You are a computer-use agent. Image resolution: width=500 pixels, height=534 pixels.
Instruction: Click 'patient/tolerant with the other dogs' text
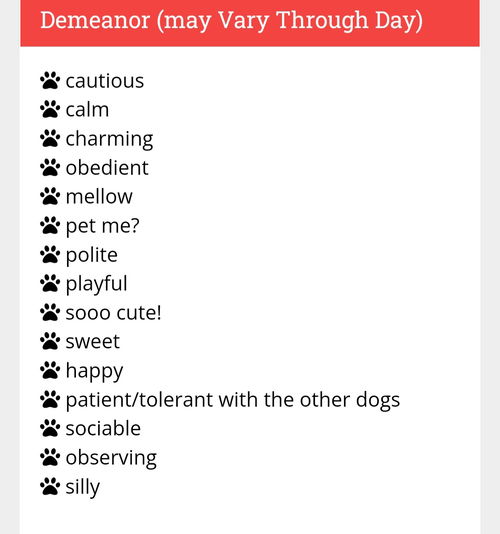[x=233, y=400]
